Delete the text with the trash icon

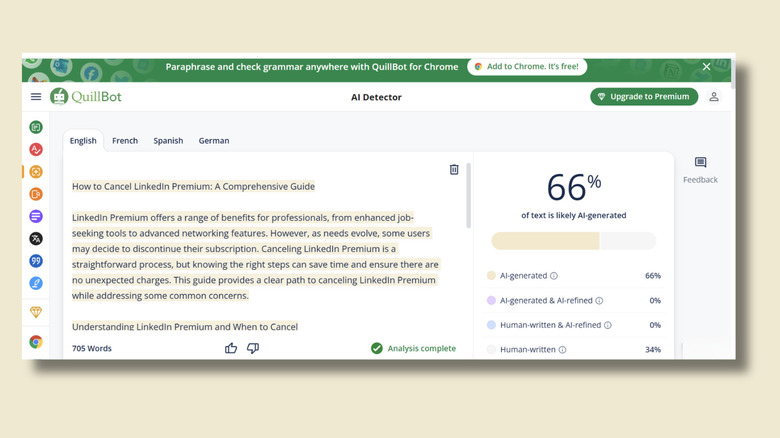[x=454, y=170]
